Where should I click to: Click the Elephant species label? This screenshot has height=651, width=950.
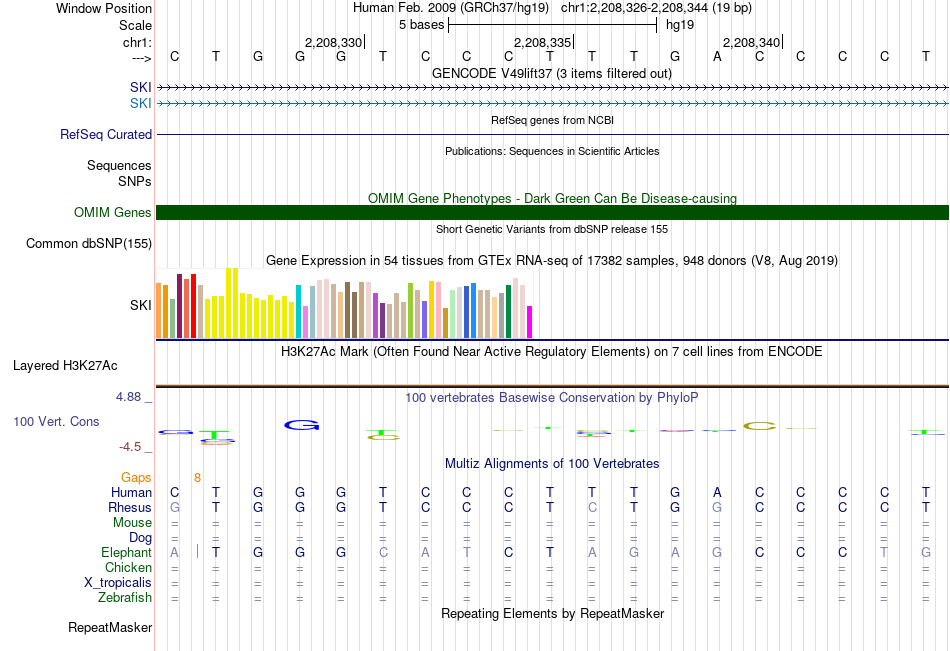[x=126, y=552]
